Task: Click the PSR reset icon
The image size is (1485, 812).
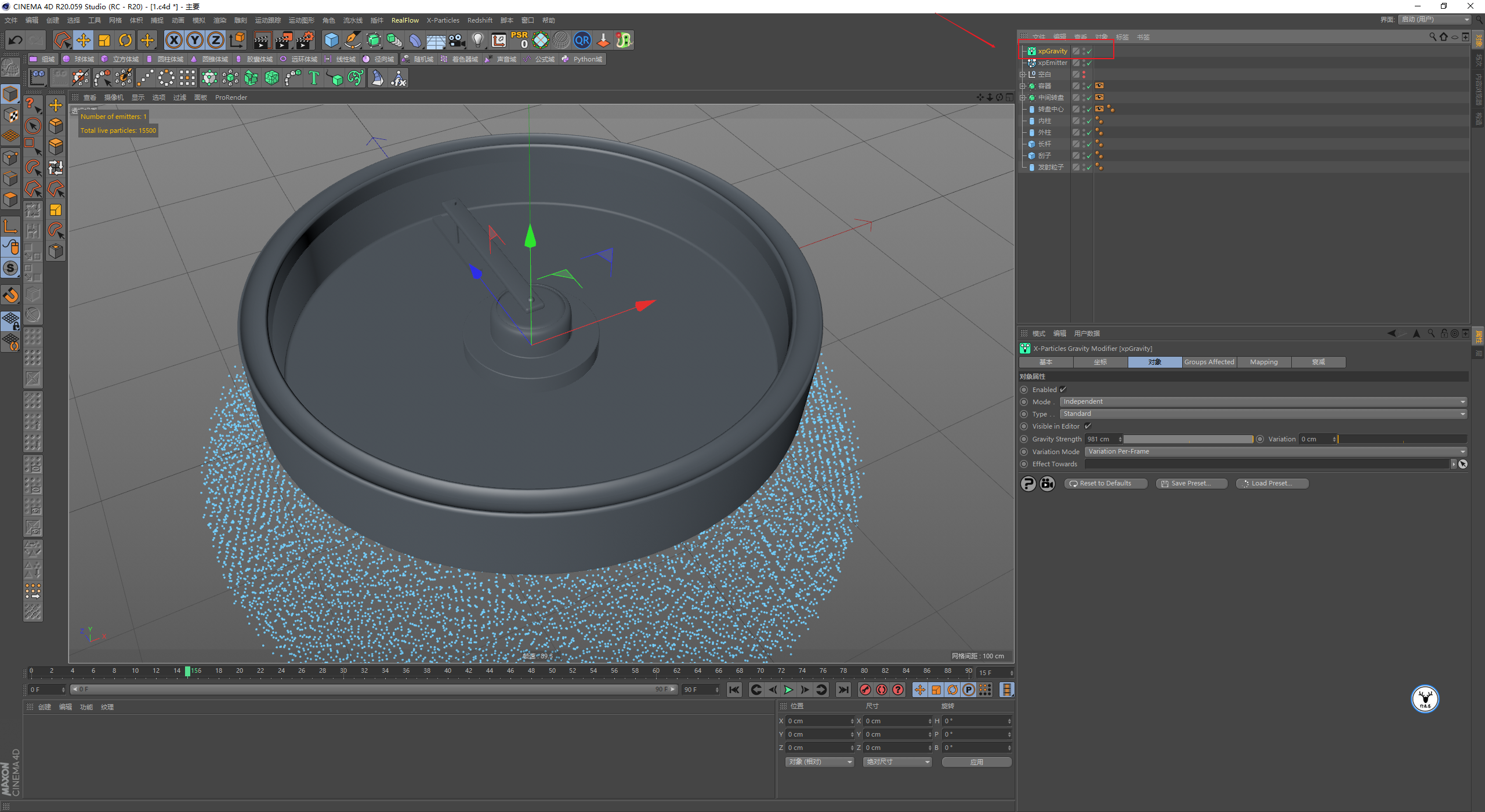Action: [x=519, y=40]
